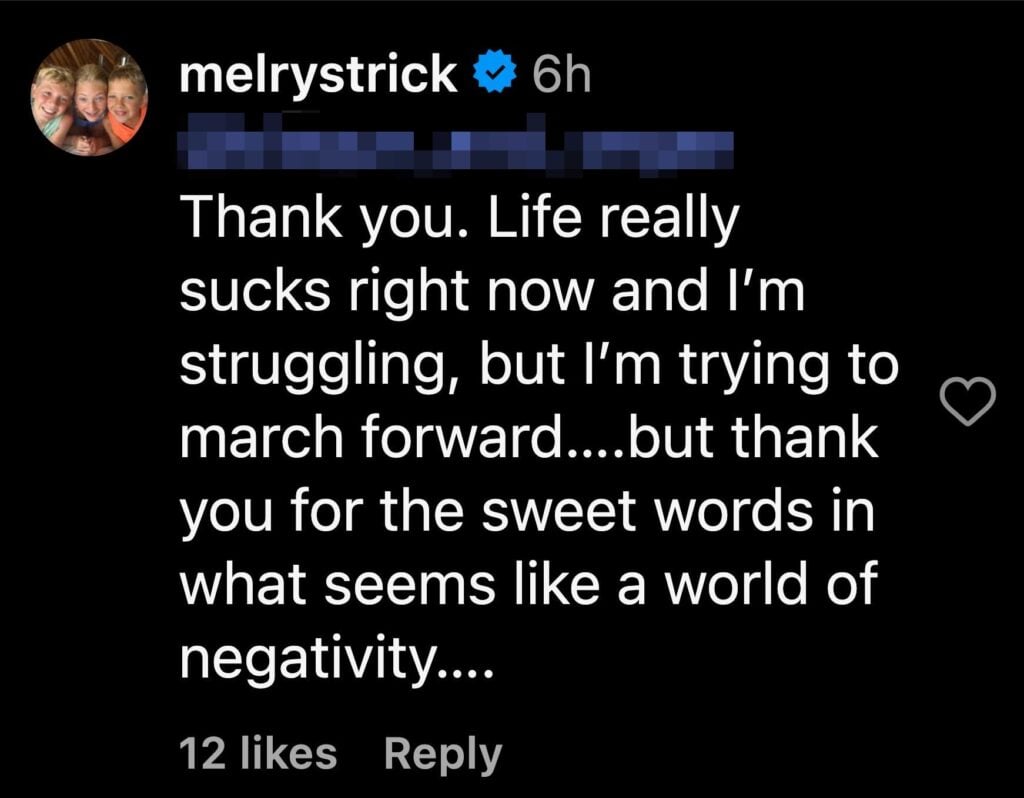Screen dimensions: 1024x798
Task: View the 12 likes list
Action: coord(258,754)
